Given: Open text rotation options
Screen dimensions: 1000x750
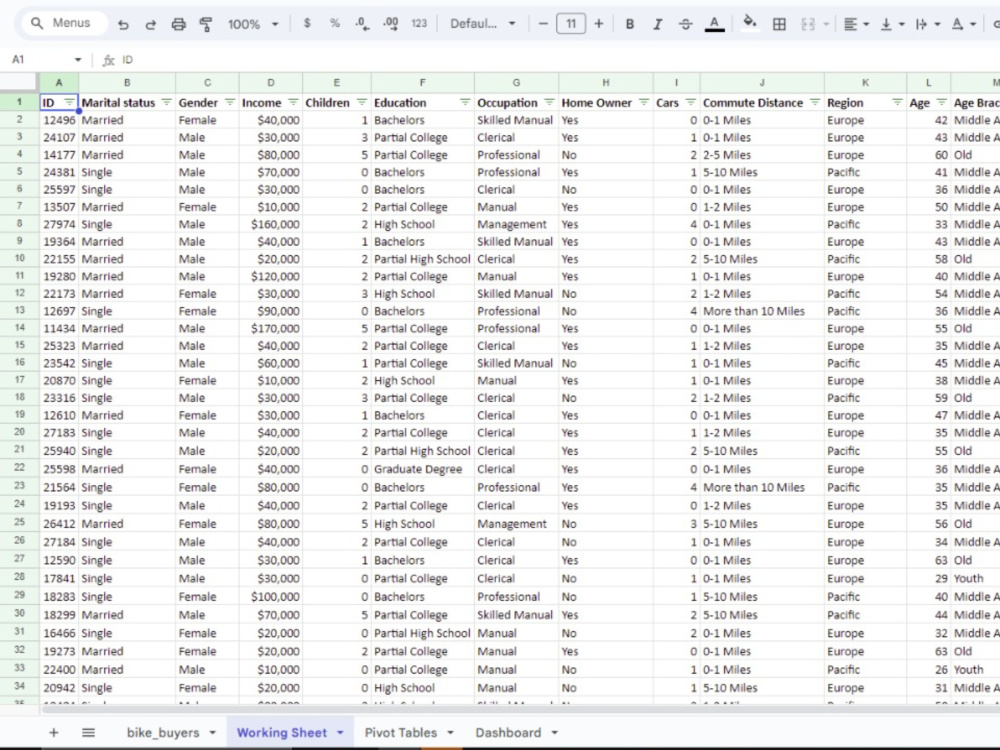Looking at the screenshot, I should [963, 24].
